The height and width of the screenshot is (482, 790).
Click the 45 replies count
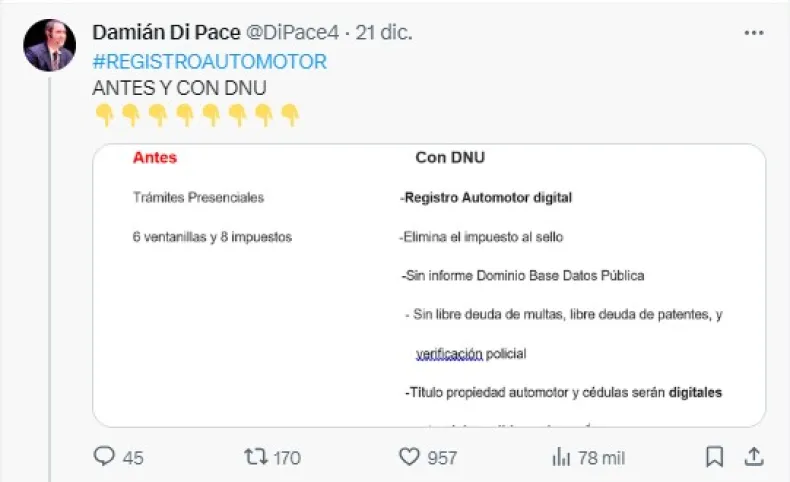tap(132, 458)
